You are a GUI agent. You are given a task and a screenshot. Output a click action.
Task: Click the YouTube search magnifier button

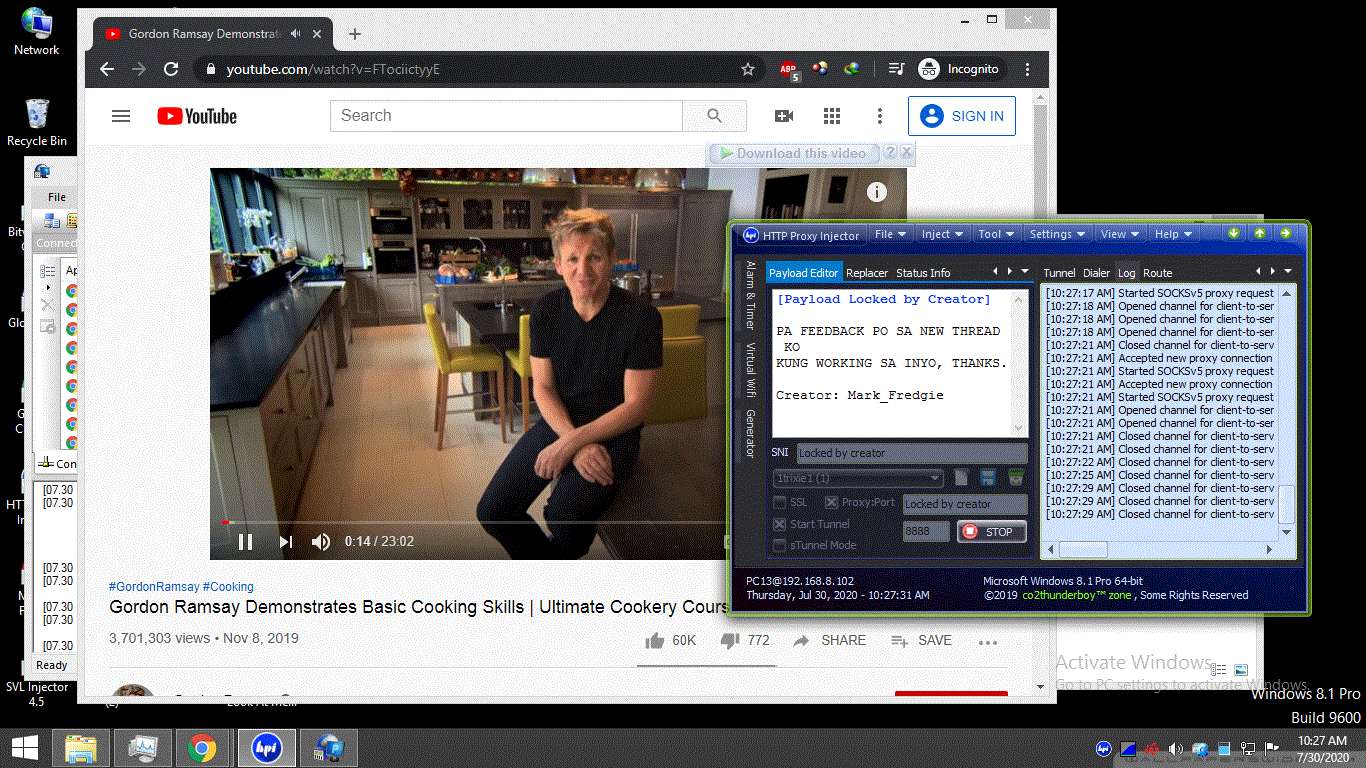(714, 116)
